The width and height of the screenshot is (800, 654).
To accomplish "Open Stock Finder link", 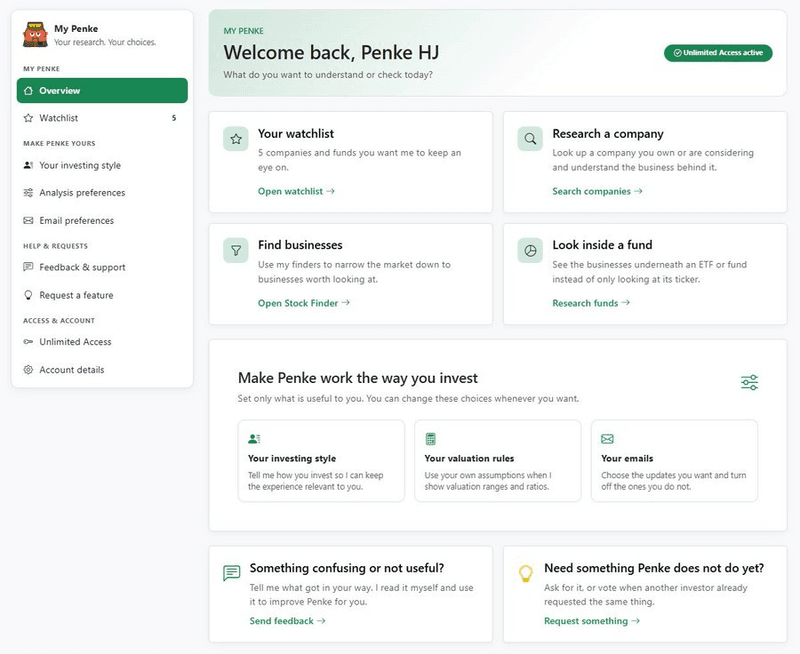I will coord(304,303).
